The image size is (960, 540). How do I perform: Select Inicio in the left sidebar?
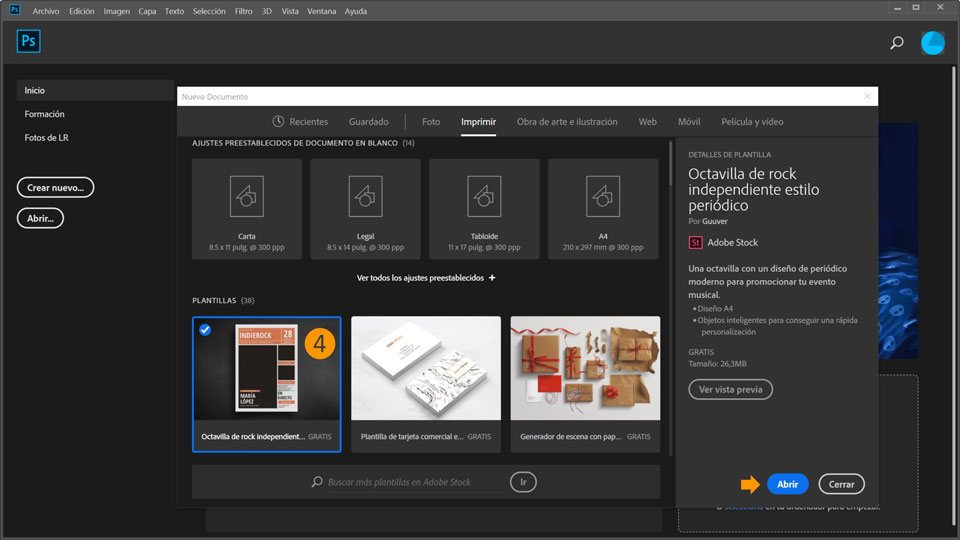coord(95,90)
